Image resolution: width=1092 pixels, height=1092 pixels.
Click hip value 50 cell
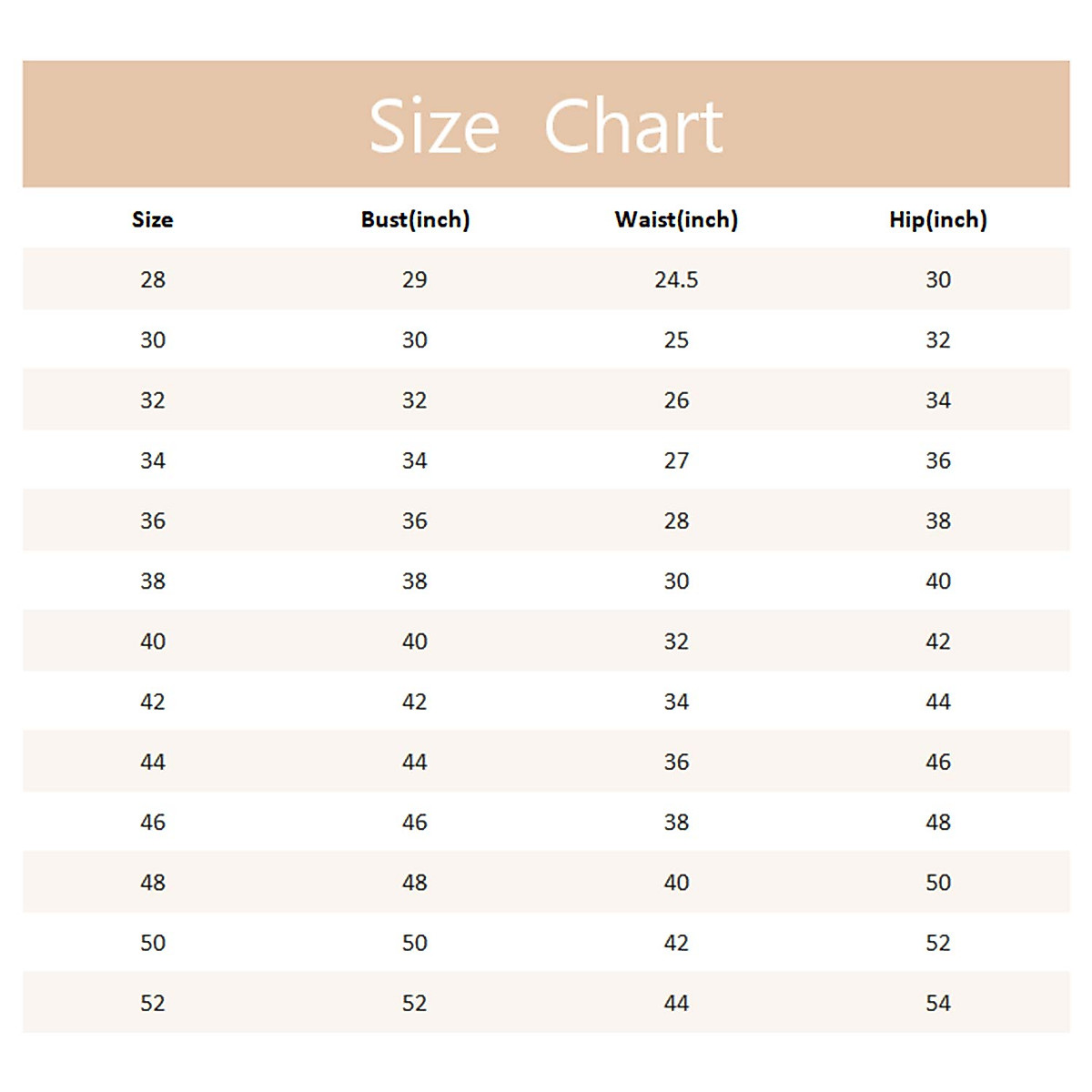point(938,883)
